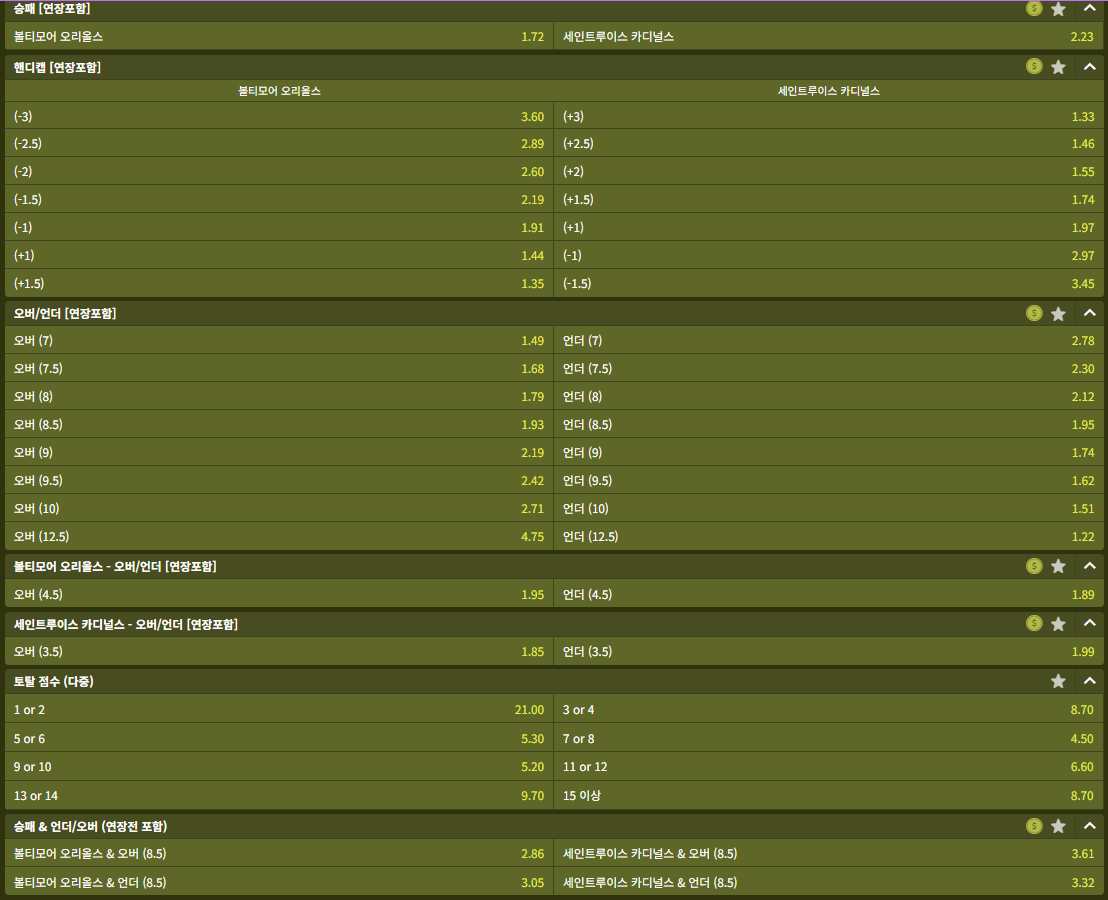Click coin icon in 세인트루이스 카디널스 - 오버/언더 header
The height and width of the screenshot is (900, 1108).
click(1034, 623)
